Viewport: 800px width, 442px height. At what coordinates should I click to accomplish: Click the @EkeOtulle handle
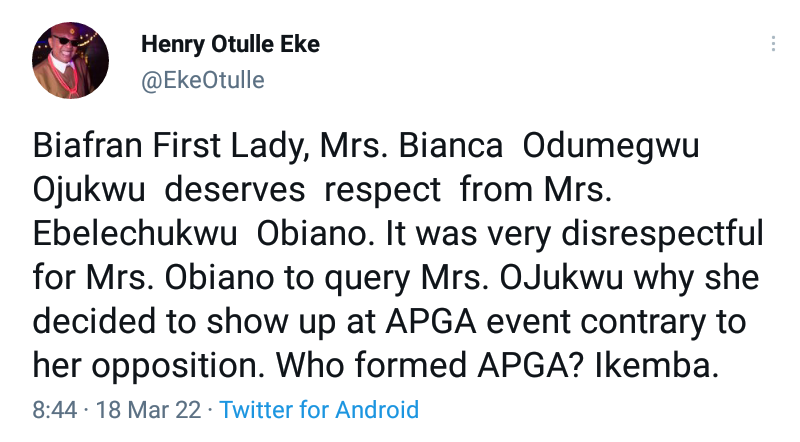(x=203, y=80)
